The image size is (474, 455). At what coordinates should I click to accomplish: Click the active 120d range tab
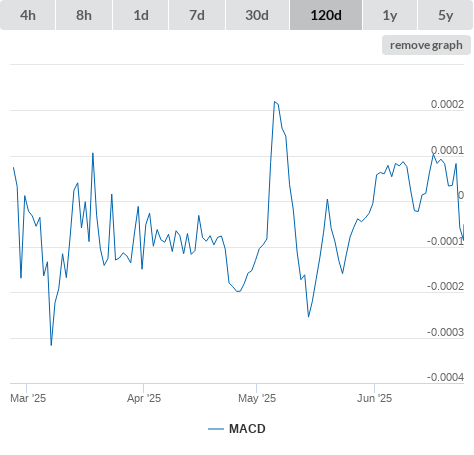click(x=326, y=15)
